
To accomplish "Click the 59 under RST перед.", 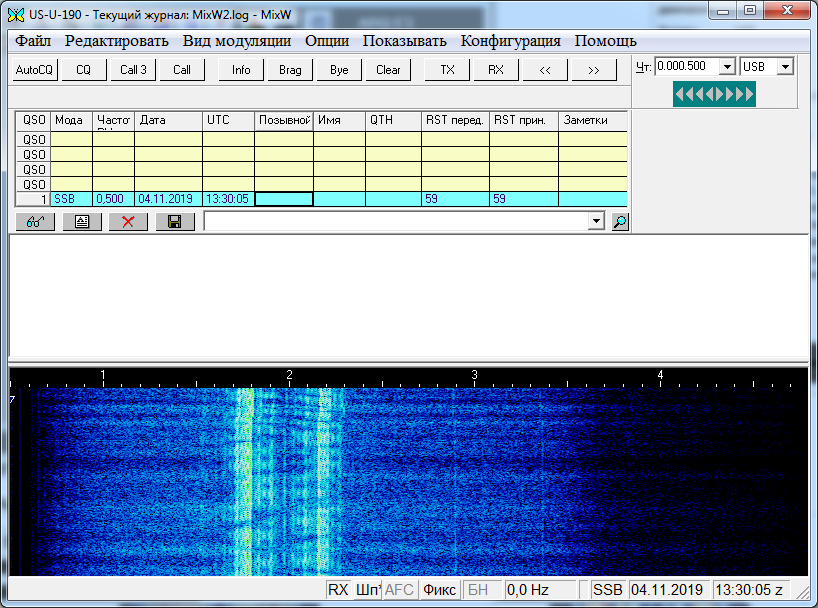I will (455, 199).
